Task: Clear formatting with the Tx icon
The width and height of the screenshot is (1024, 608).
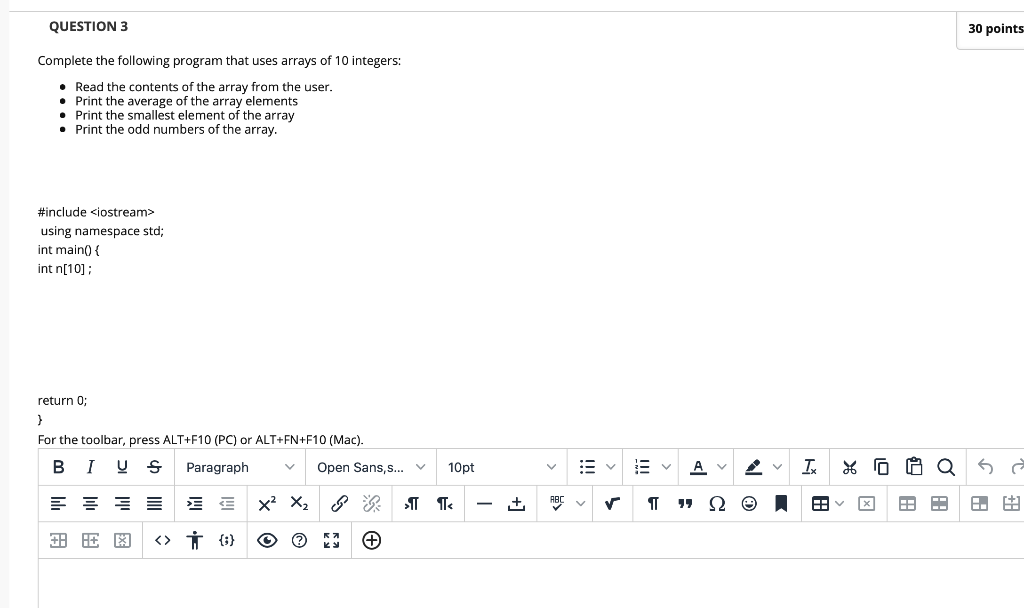Action: (x=809, y=467)
